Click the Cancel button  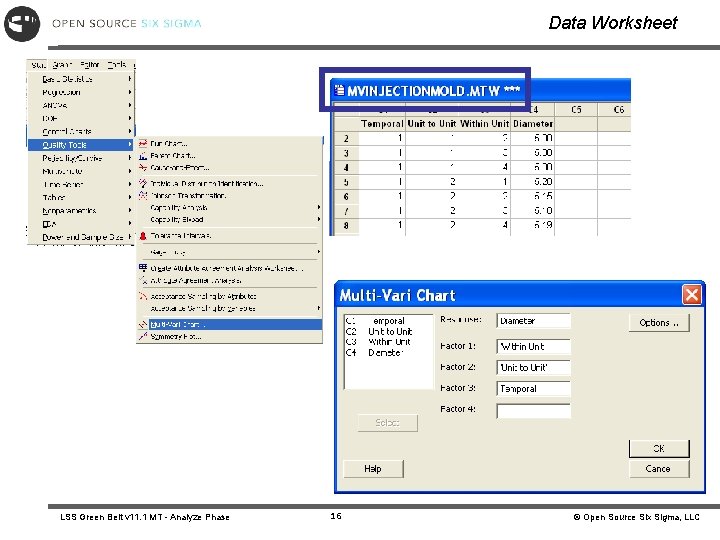[659, 469]
